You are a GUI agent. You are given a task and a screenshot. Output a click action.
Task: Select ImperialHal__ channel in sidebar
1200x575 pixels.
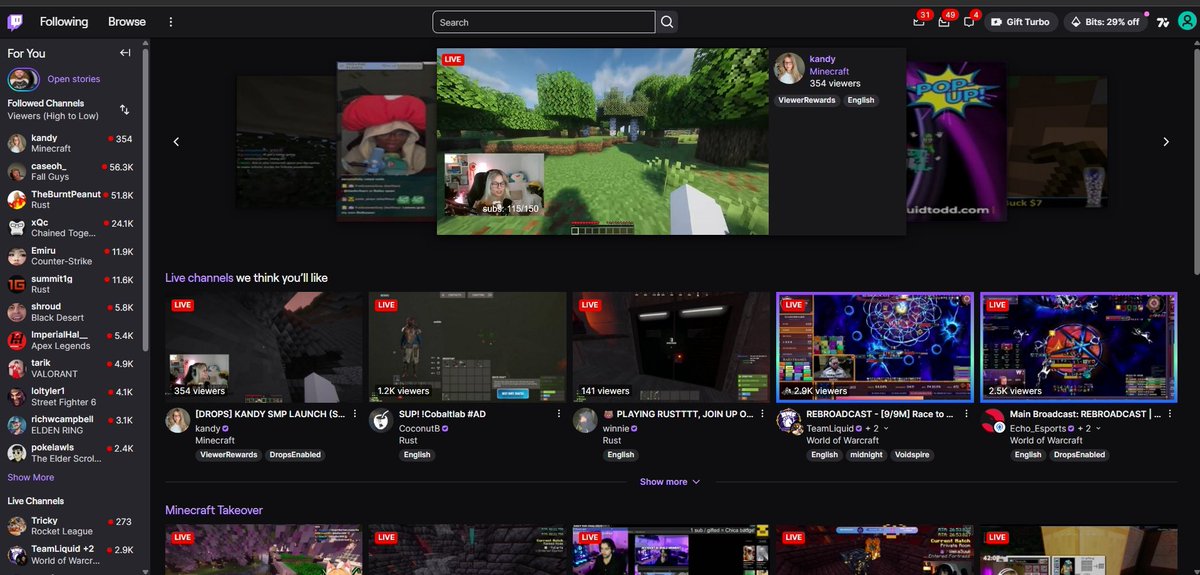[x=72, y=340]
